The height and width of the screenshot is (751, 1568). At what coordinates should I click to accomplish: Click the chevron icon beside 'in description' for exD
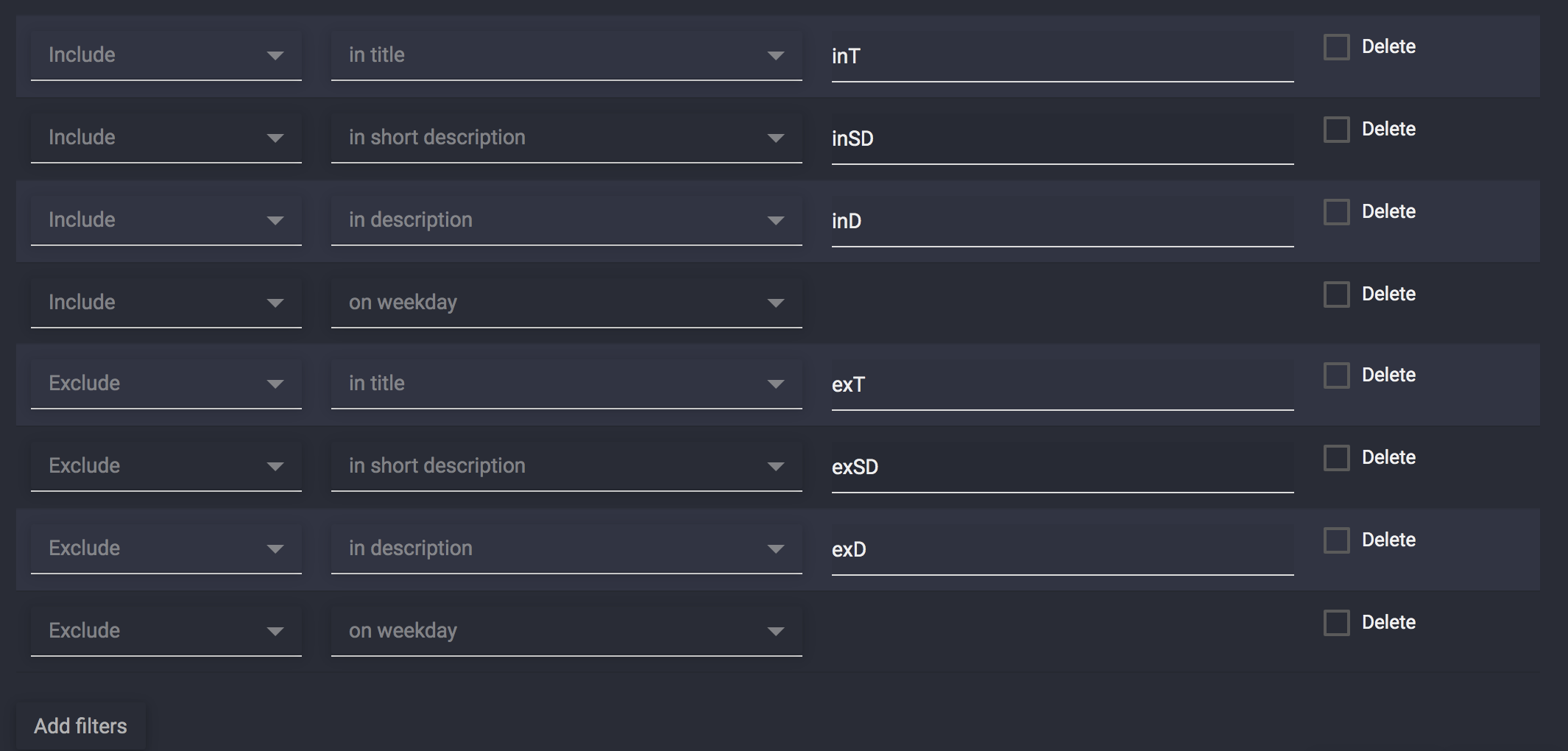click(775, 549)
